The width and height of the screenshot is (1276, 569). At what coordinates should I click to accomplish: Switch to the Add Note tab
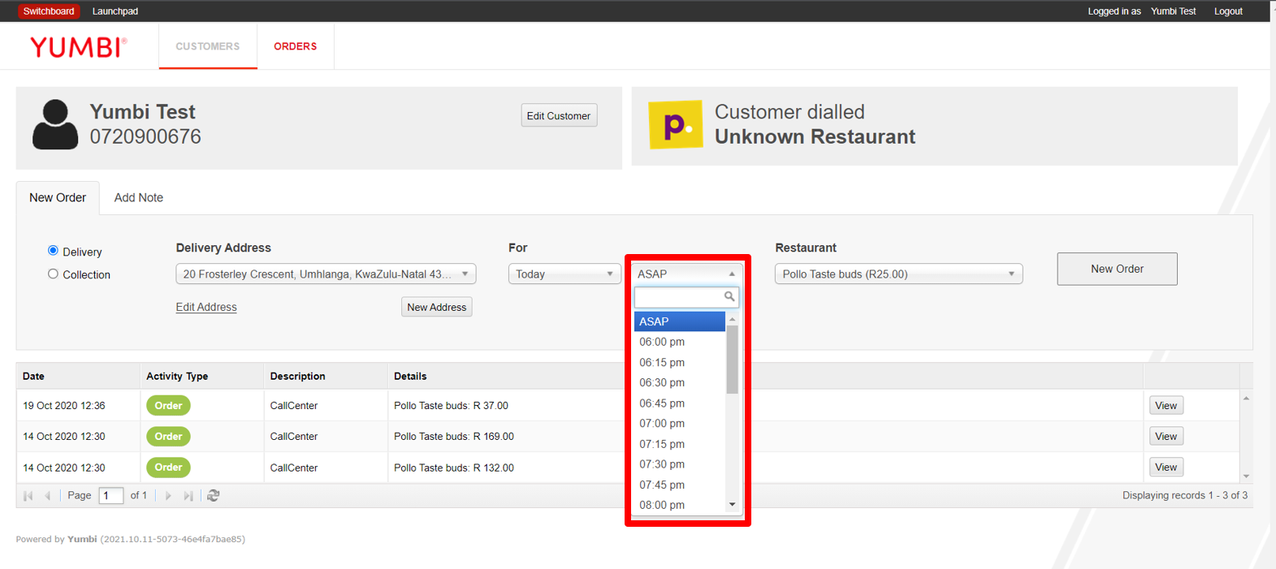click(x=138, y=197)
